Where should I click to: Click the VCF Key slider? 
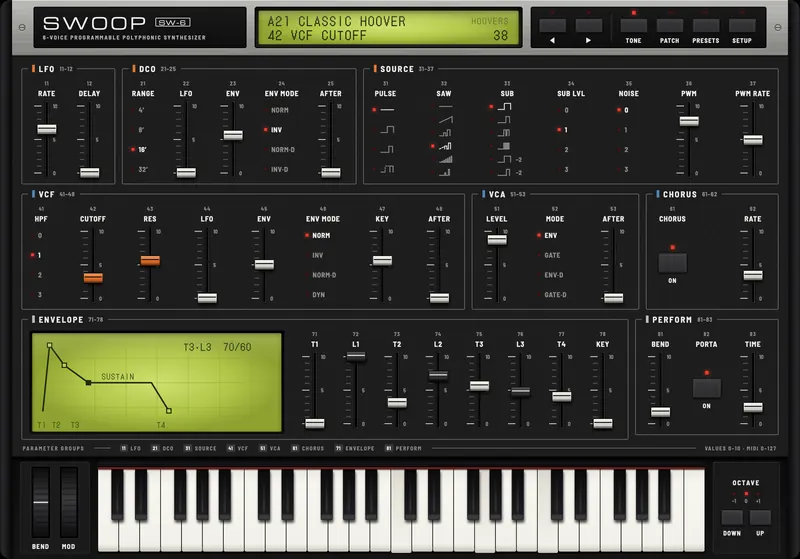coord(382,261)
